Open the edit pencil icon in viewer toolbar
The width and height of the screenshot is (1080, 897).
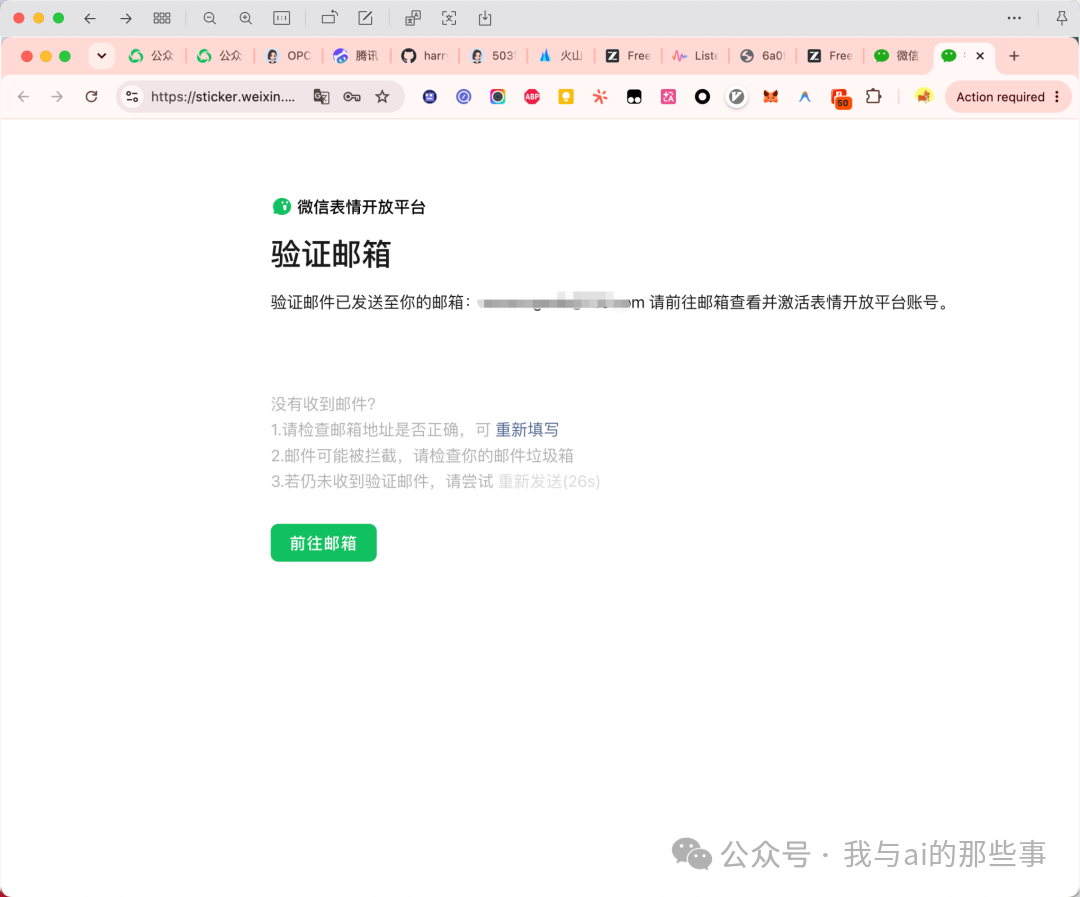pos(366,19)
